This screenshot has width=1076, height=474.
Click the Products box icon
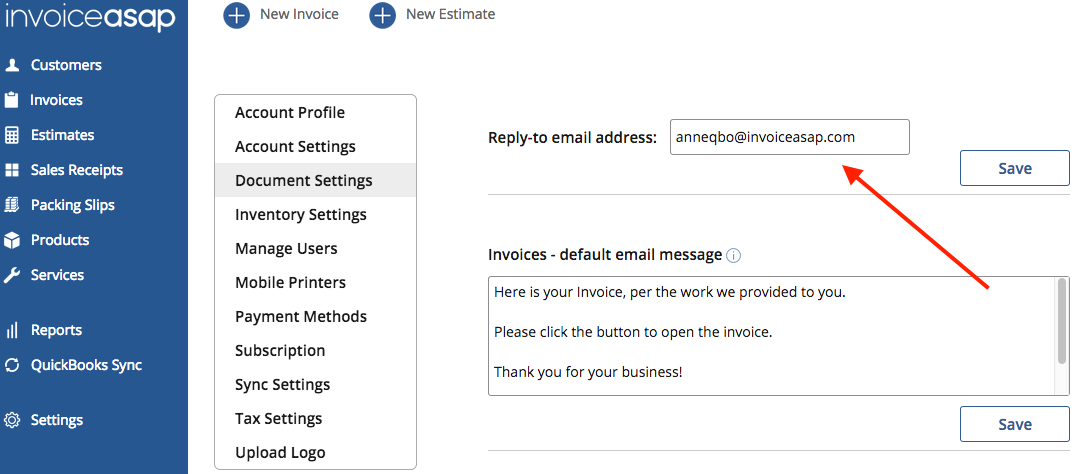click(12, 240)
